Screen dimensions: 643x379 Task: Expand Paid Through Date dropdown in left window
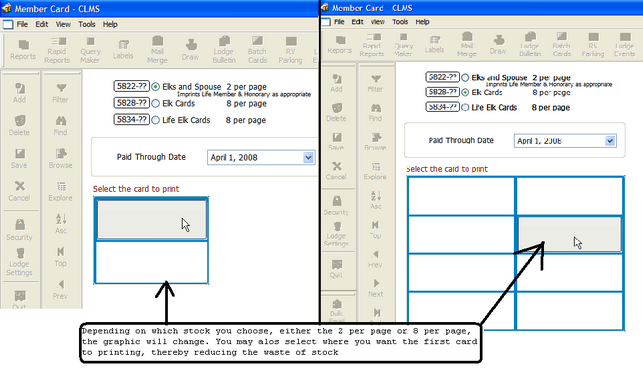[308, 158]
